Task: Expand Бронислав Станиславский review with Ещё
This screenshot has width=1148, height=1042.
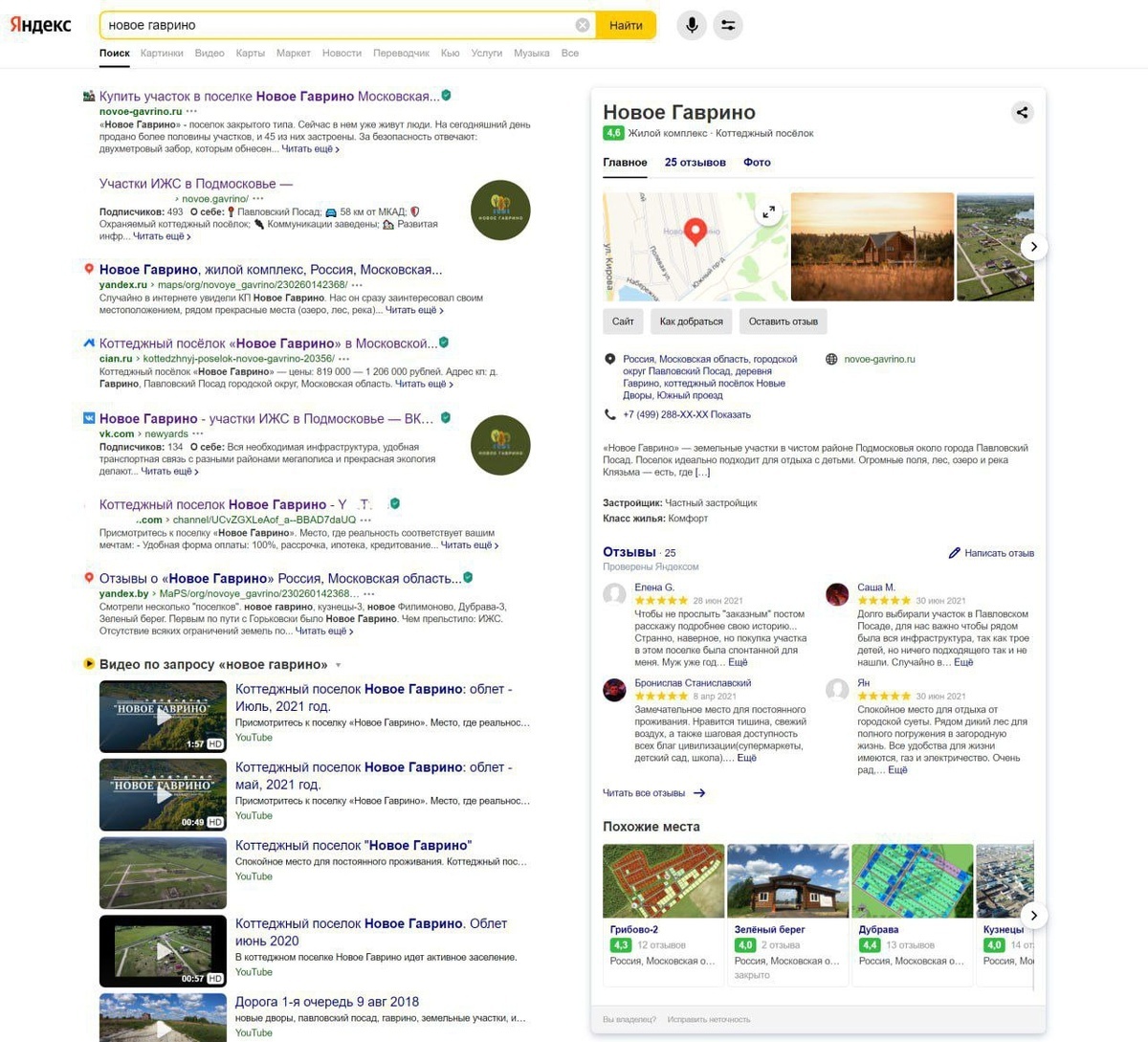Action: click(746, 758)
